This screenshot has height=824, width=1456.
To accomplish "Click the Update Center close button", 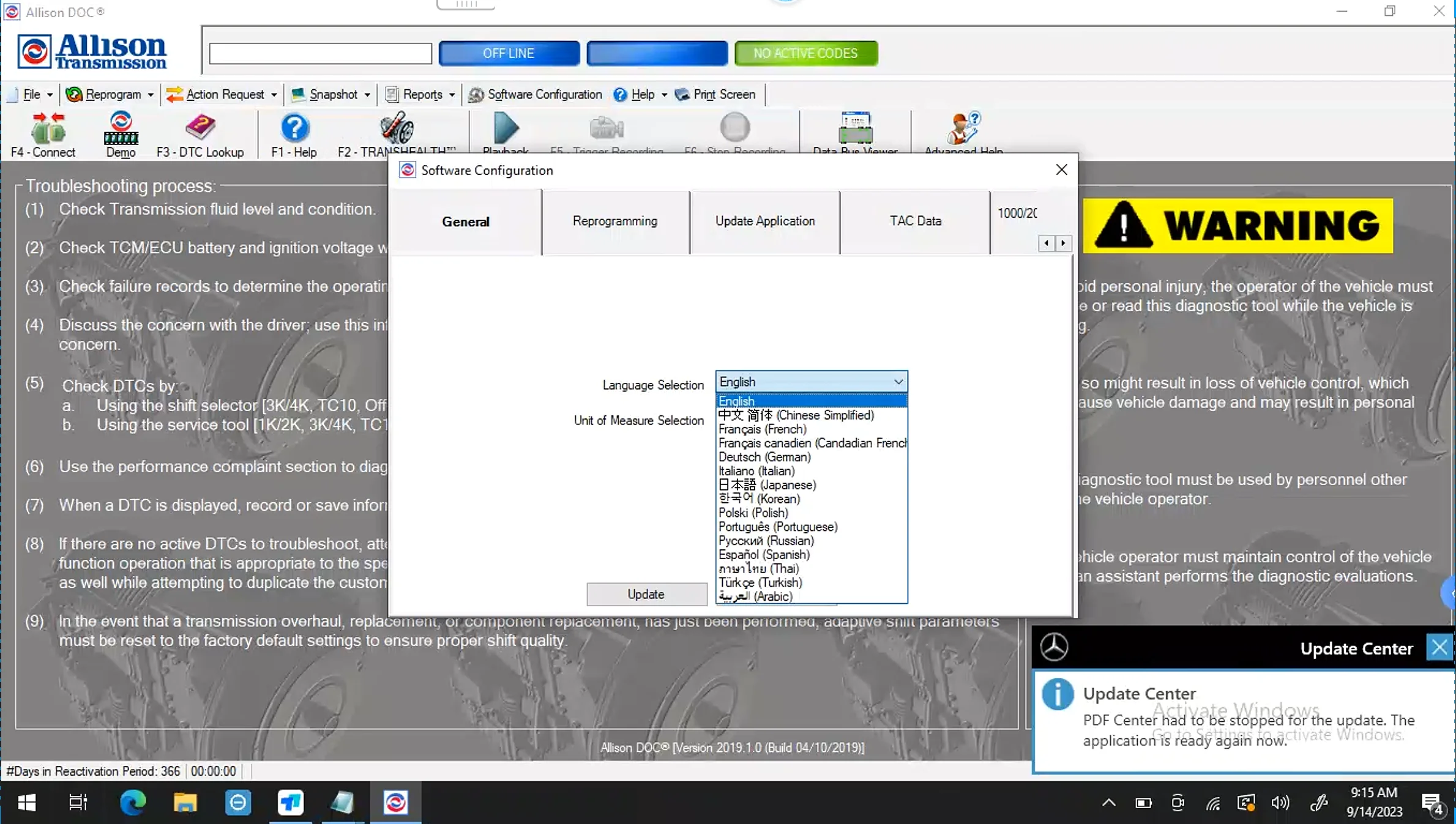I will point(1441,647).
